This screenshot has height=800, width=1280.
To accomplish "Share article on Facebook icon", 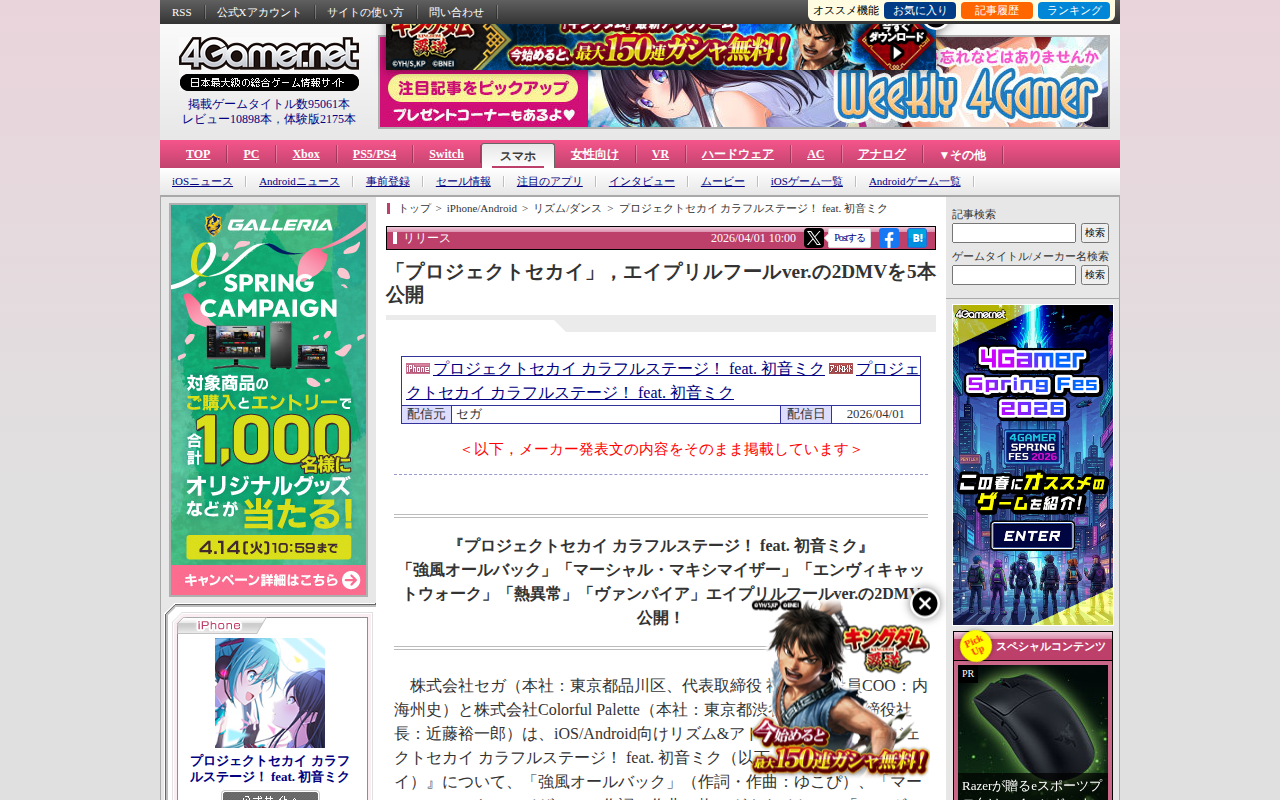I will [x=889, y=238].
